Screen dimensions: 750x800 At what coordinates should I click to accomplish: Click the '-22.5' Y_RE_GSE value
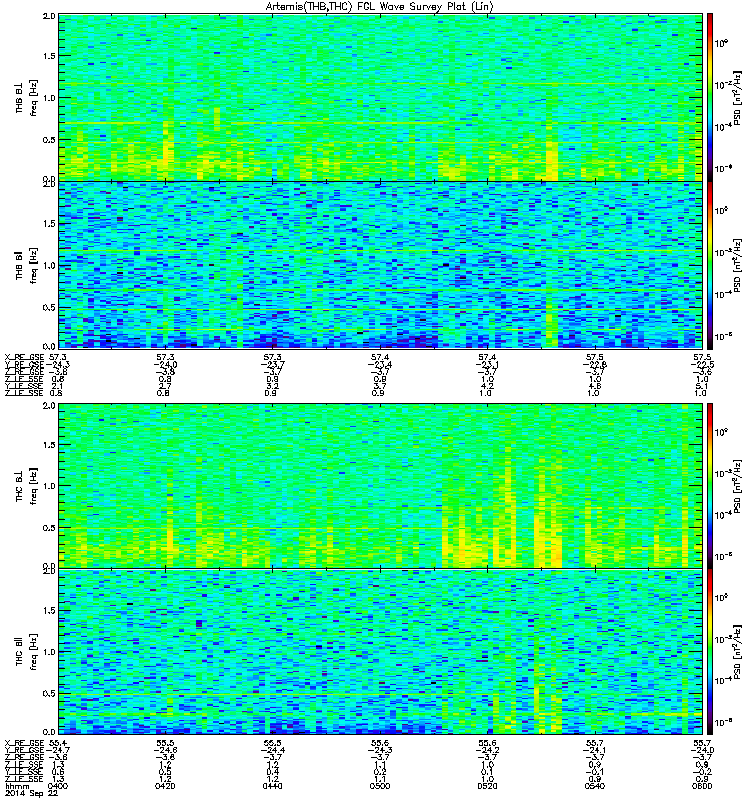(x=702, y=364)
